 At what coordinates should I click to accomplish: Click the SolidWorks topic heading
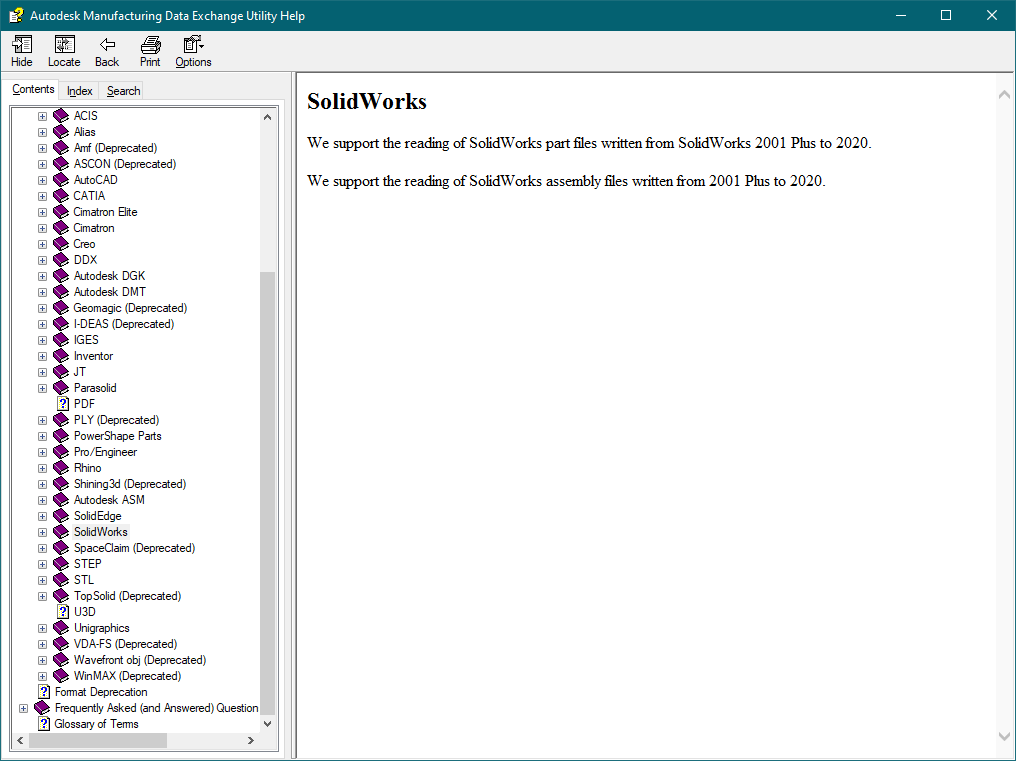click(x=367, y=101)
